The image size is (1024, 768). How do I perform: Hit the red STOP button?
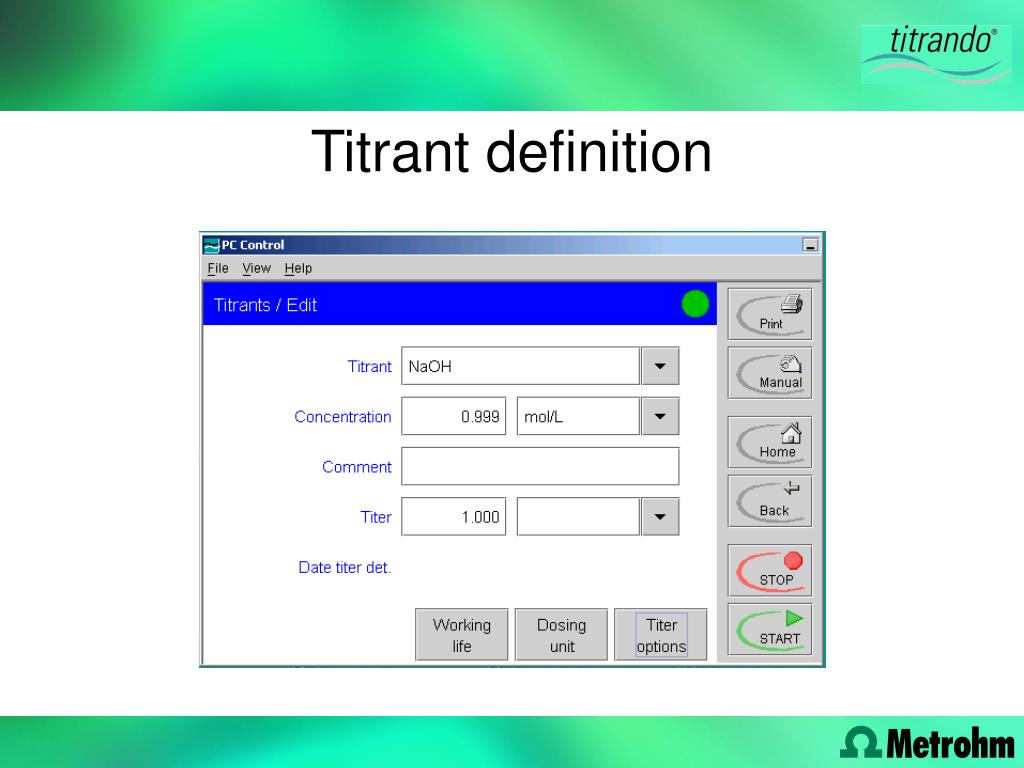(770, 570)
